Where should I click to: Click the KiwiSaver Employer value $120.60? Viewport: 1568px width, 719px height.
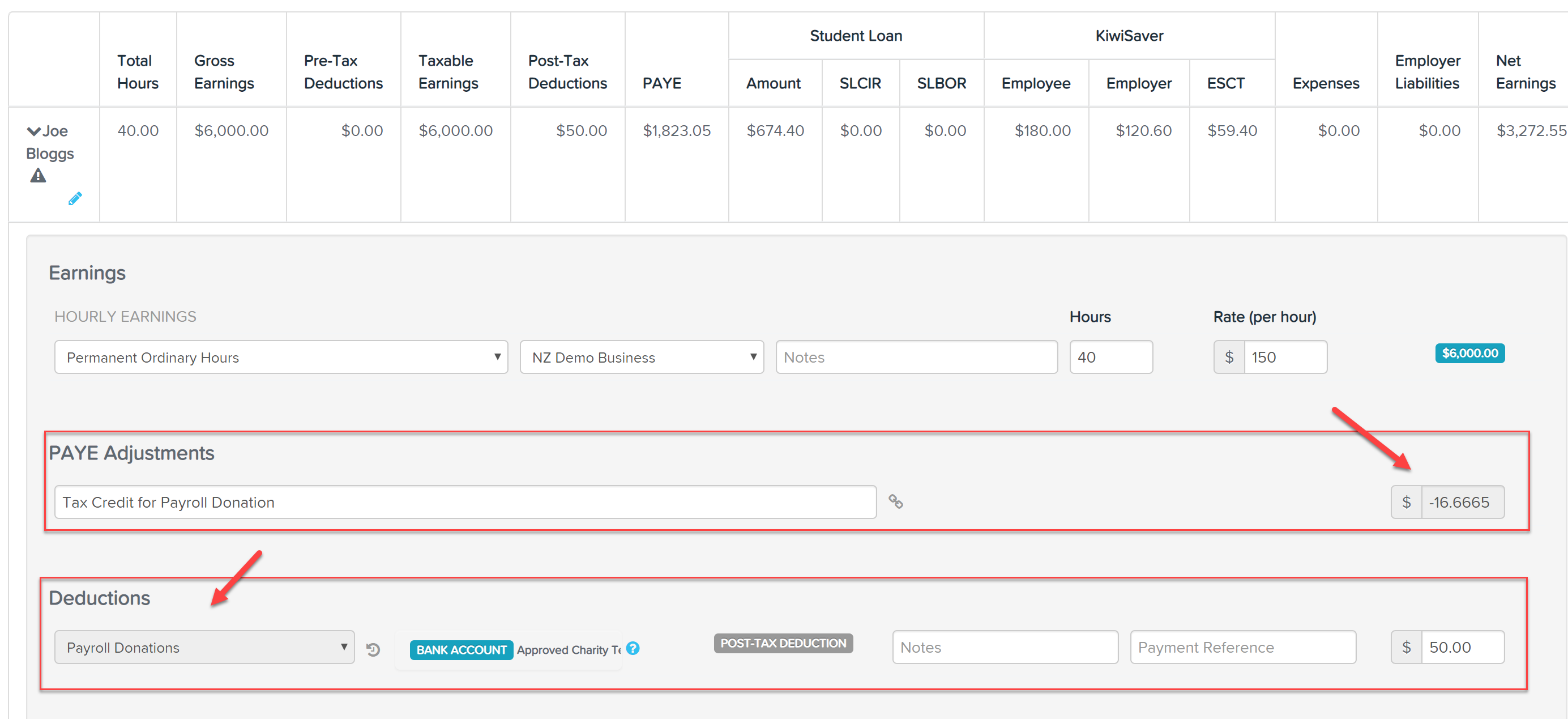click(1143, 131)
